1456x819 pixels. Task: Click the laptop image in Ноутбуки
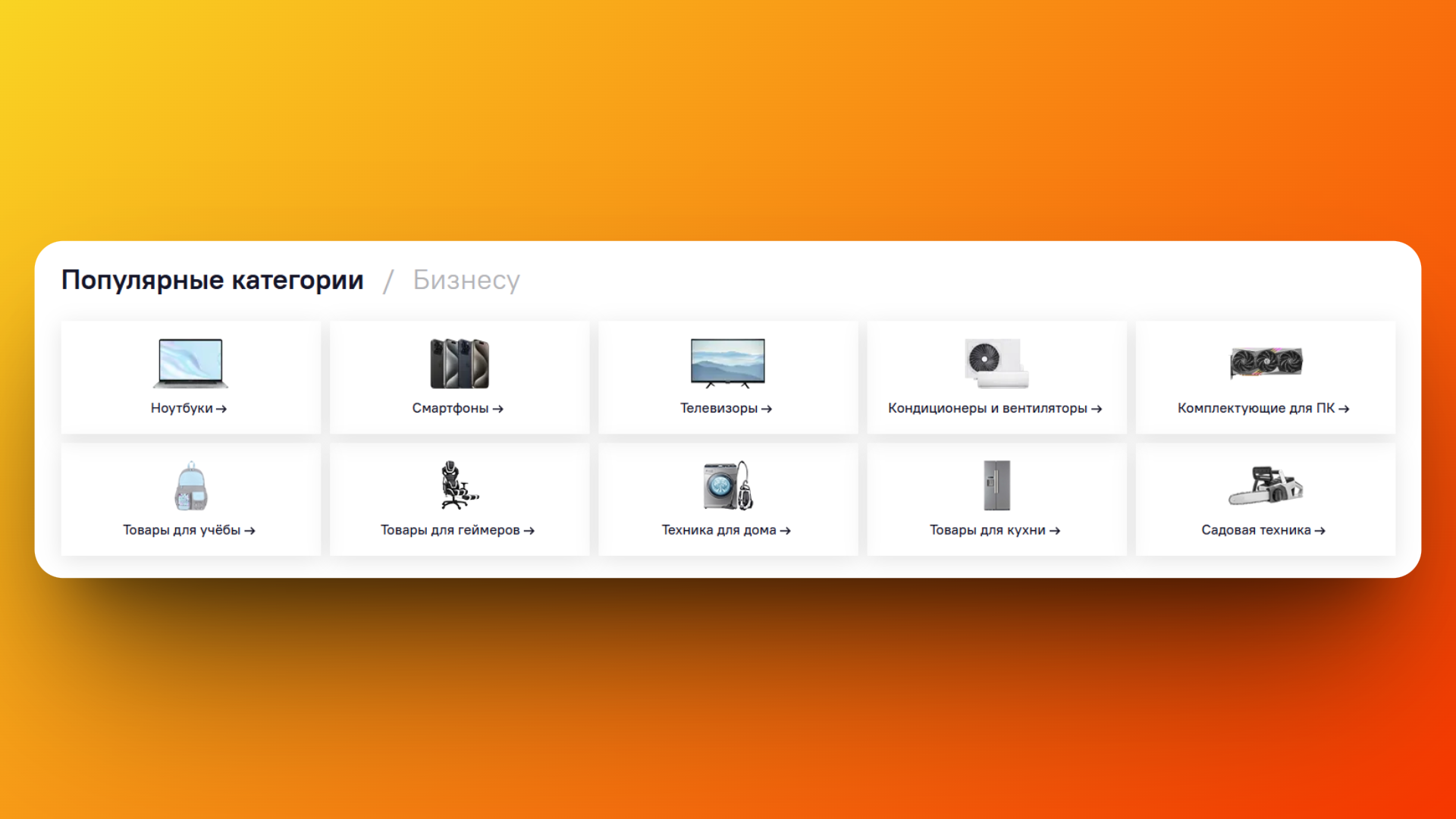pyautogui.click(x=190, y=362)
